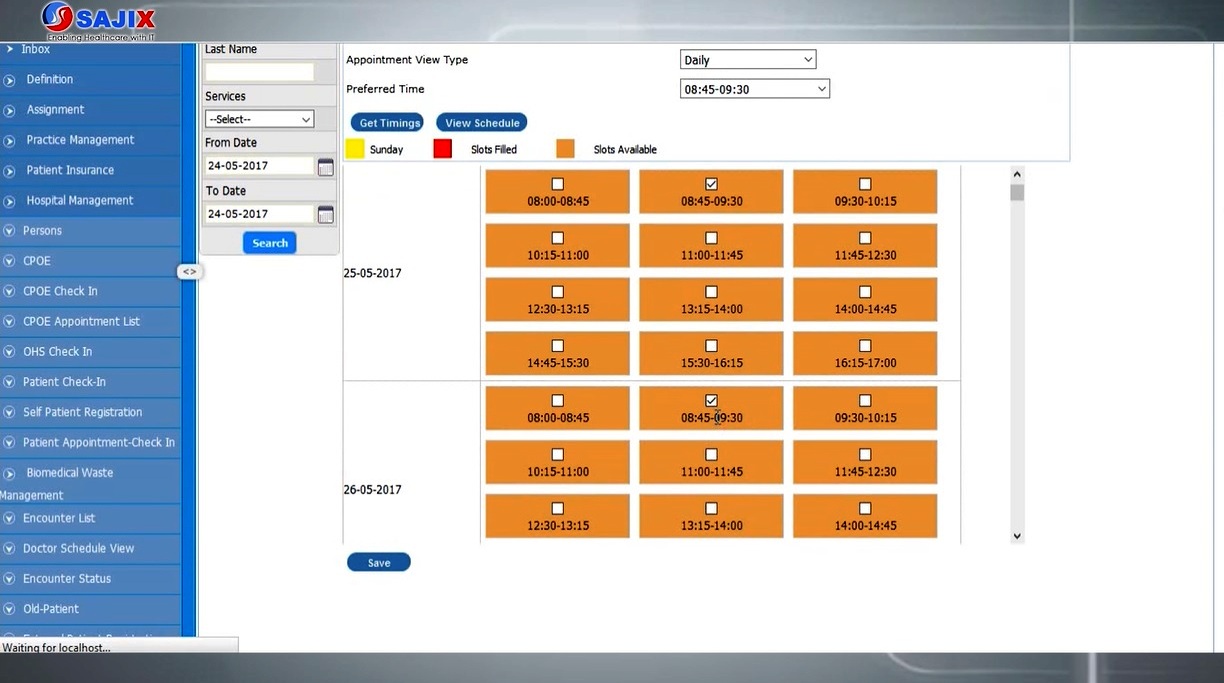Check the 16:15-17:00 slot checkbox

865,346
